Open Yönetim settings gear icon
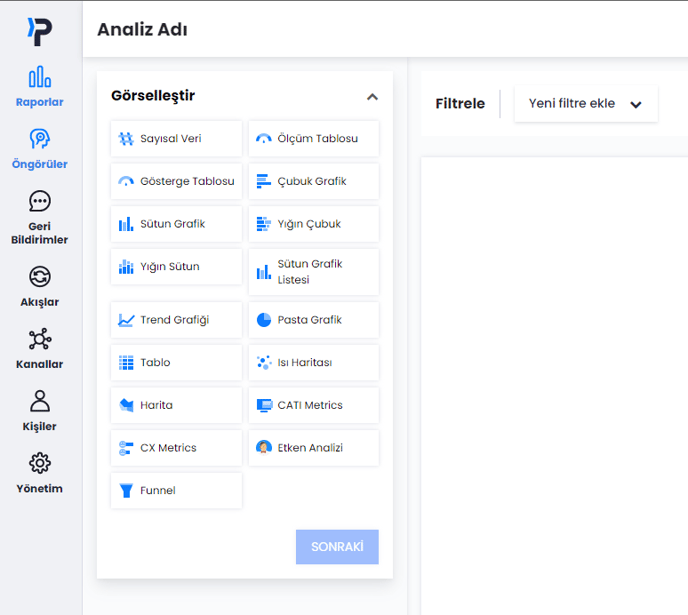The image size is (688, 615). tap(40, 463)
